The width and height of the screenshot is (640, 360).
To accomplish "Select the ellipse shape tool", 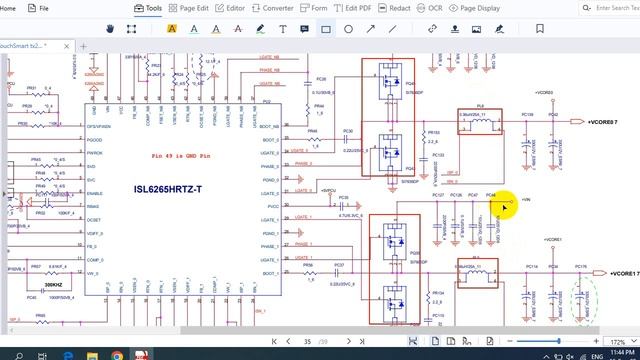I will 348,29.
